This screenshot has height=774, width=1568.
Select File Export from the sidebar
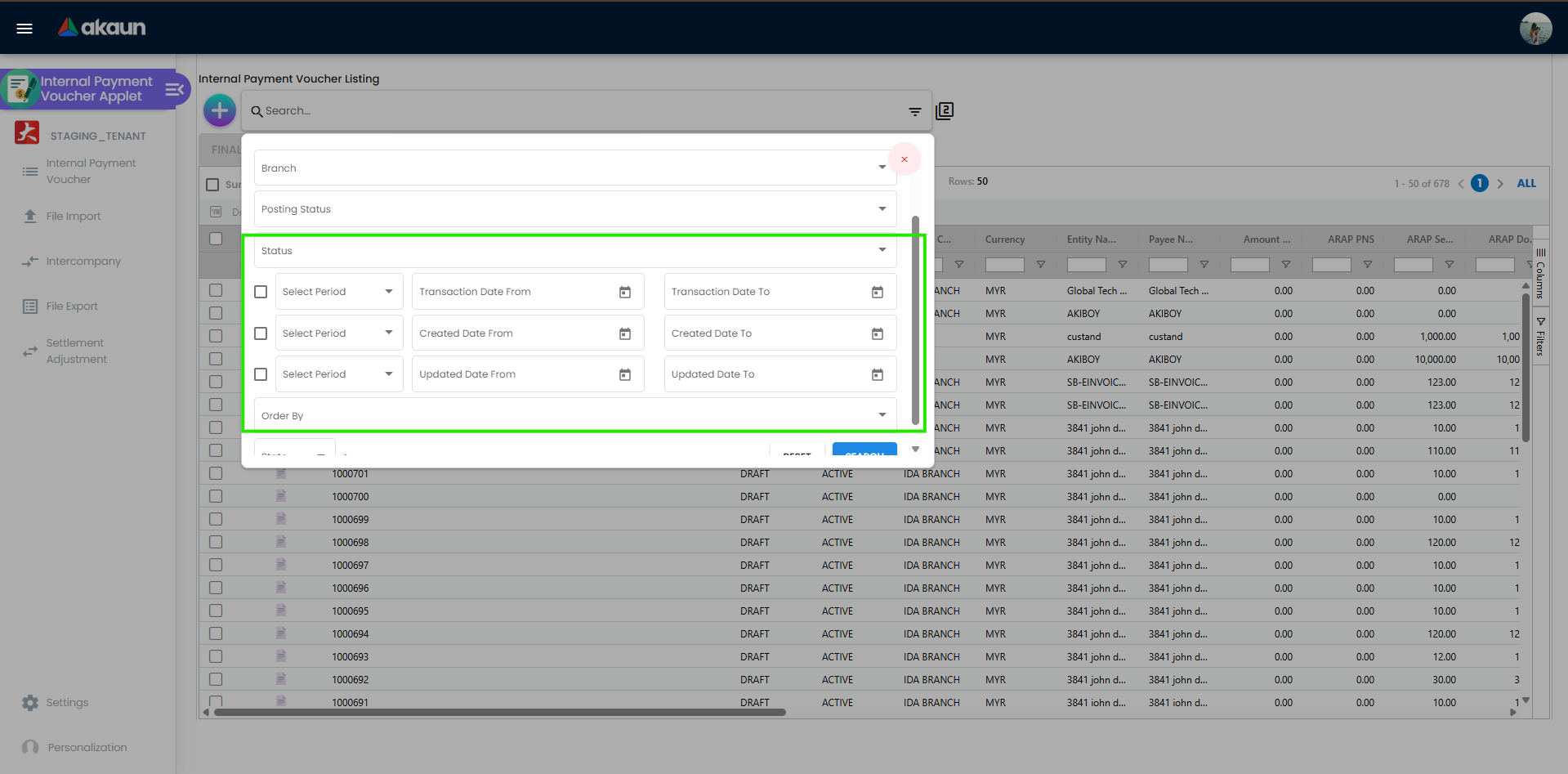click(72, 306)
